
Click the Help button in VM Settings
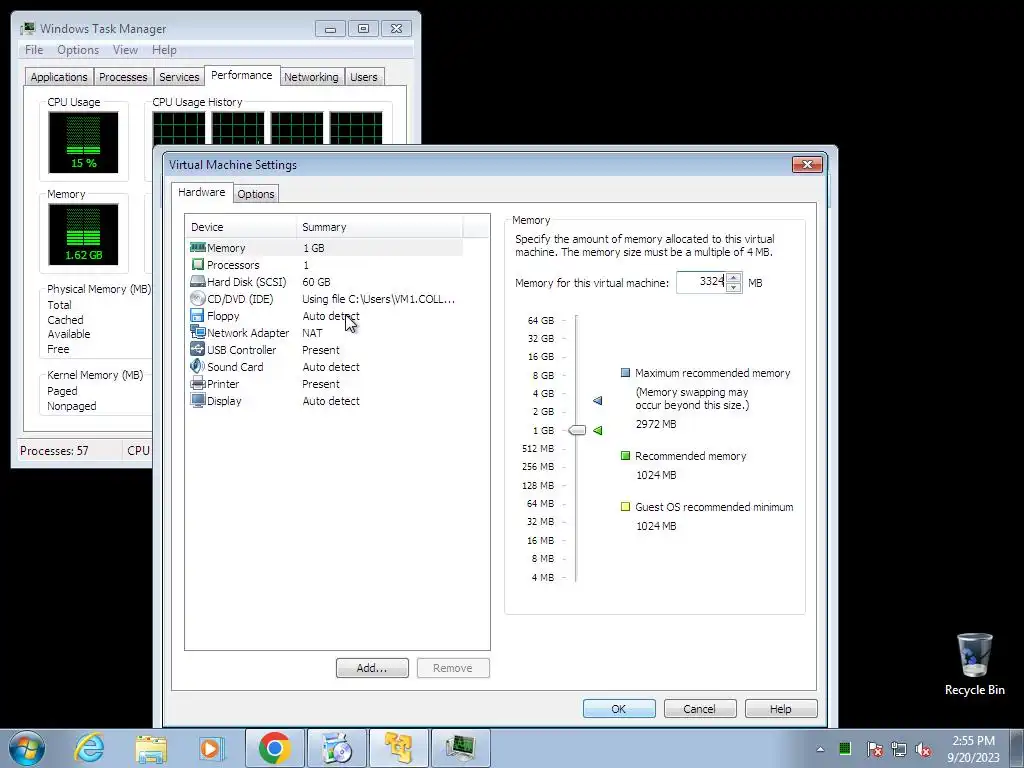pyautogui.click(x=780, y=709)
